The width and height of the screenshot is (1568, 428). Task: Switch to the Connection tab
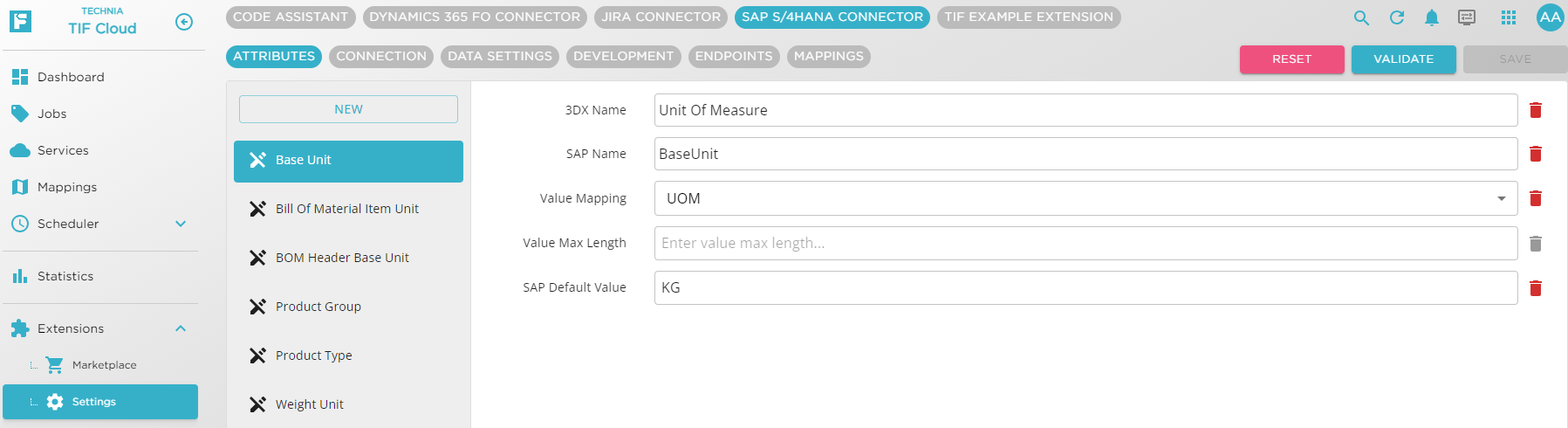tap(381, 57)
